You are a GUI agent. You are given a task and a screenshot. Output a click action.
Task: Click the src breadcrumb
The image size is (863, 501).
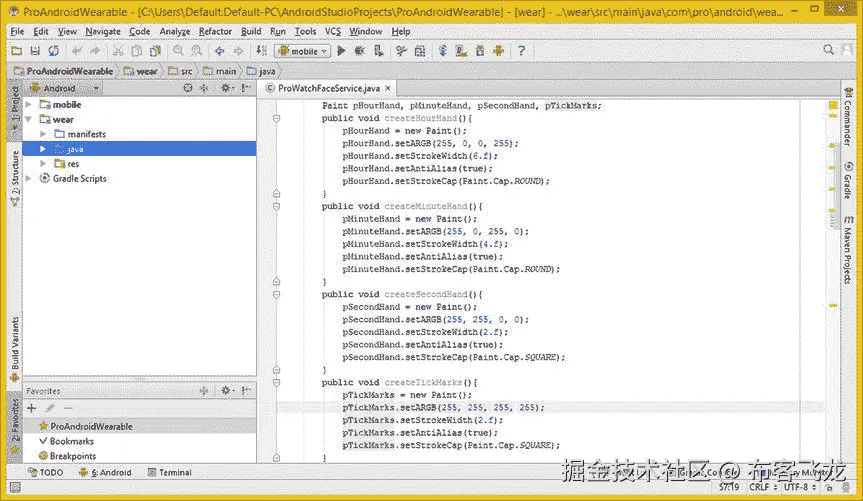[181, 72]
